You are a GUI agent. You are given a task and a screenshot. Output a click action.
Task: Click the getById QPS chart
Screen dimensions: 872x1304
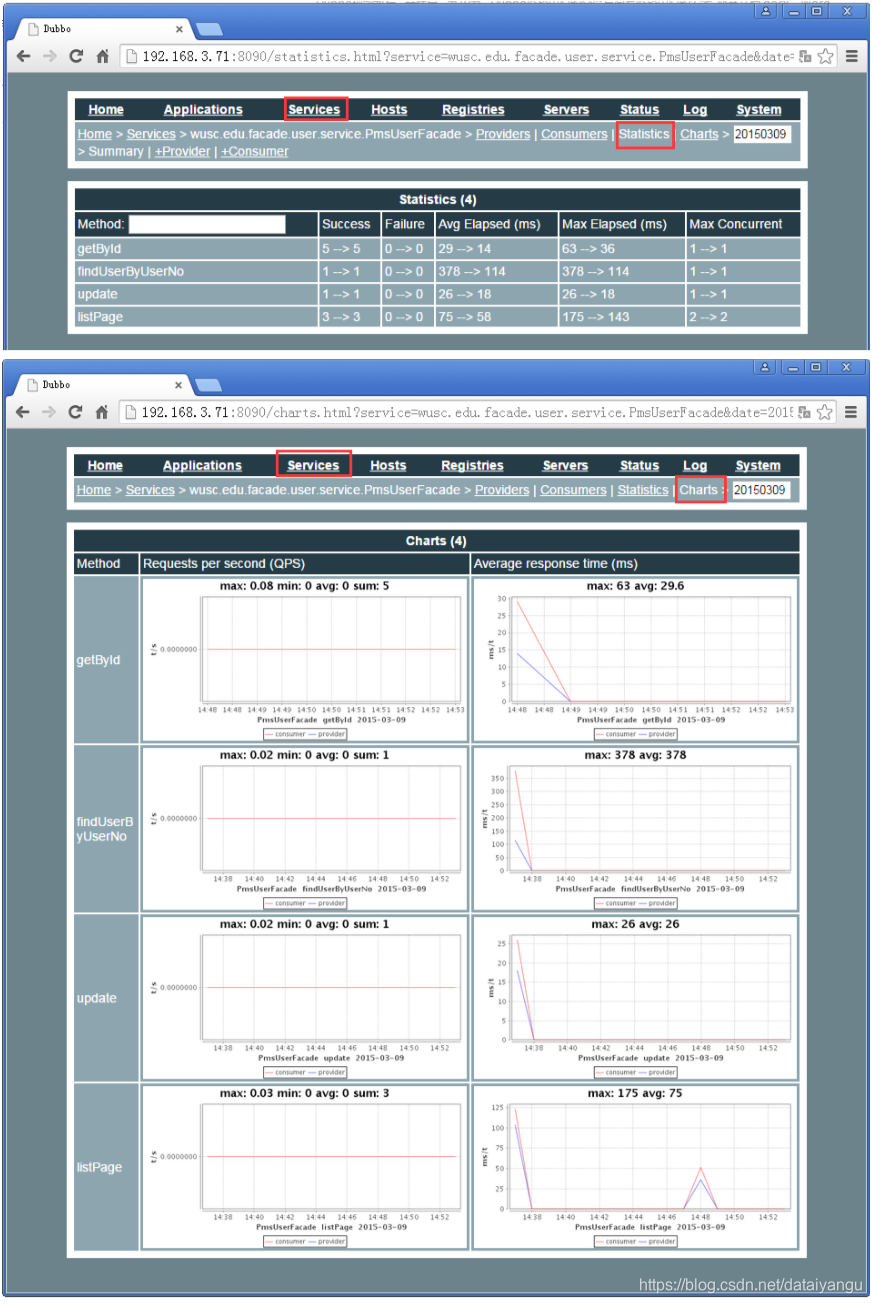pos(304,660)
